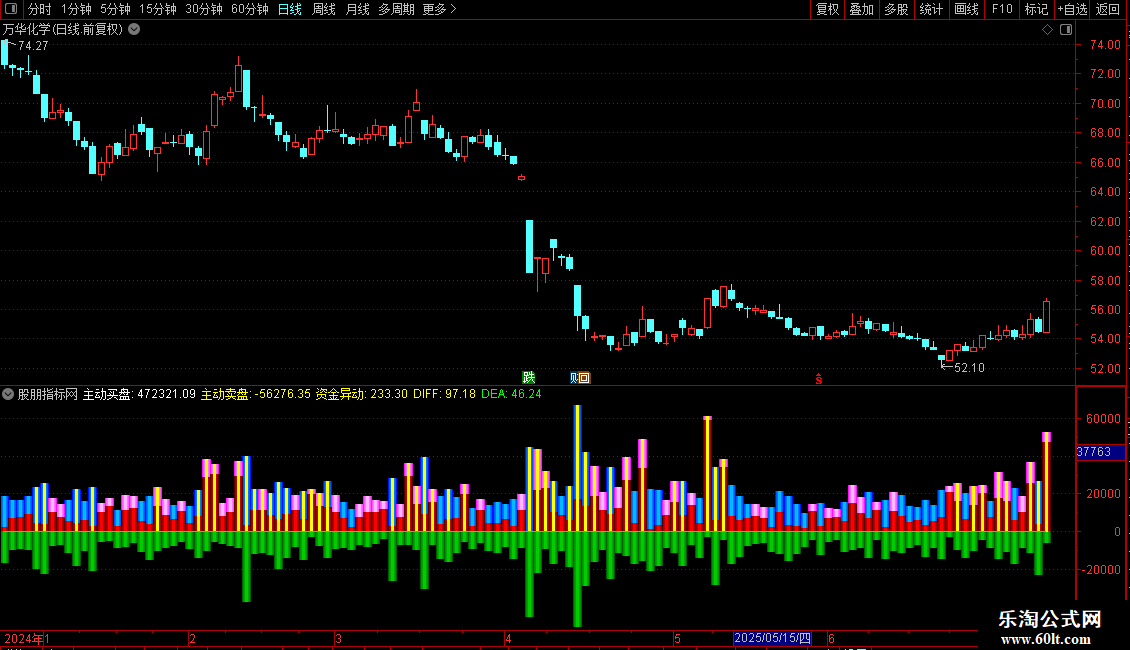Viewport: 1130px width, 650px height.
Task: Click the 股朋指标网 indicator name
Action: 48,394
